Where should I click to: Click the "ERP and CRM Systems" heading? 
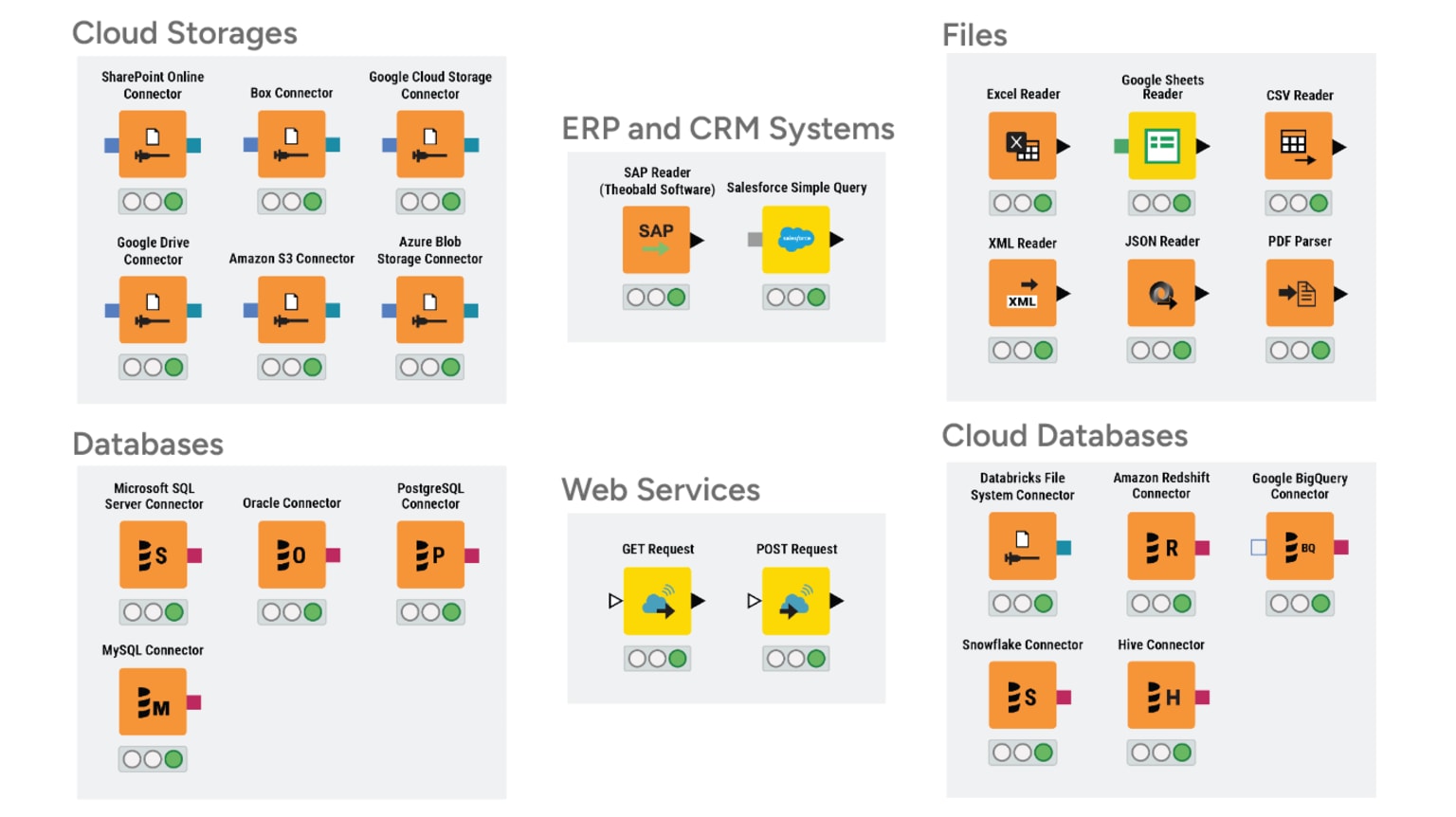click(728, 129)
